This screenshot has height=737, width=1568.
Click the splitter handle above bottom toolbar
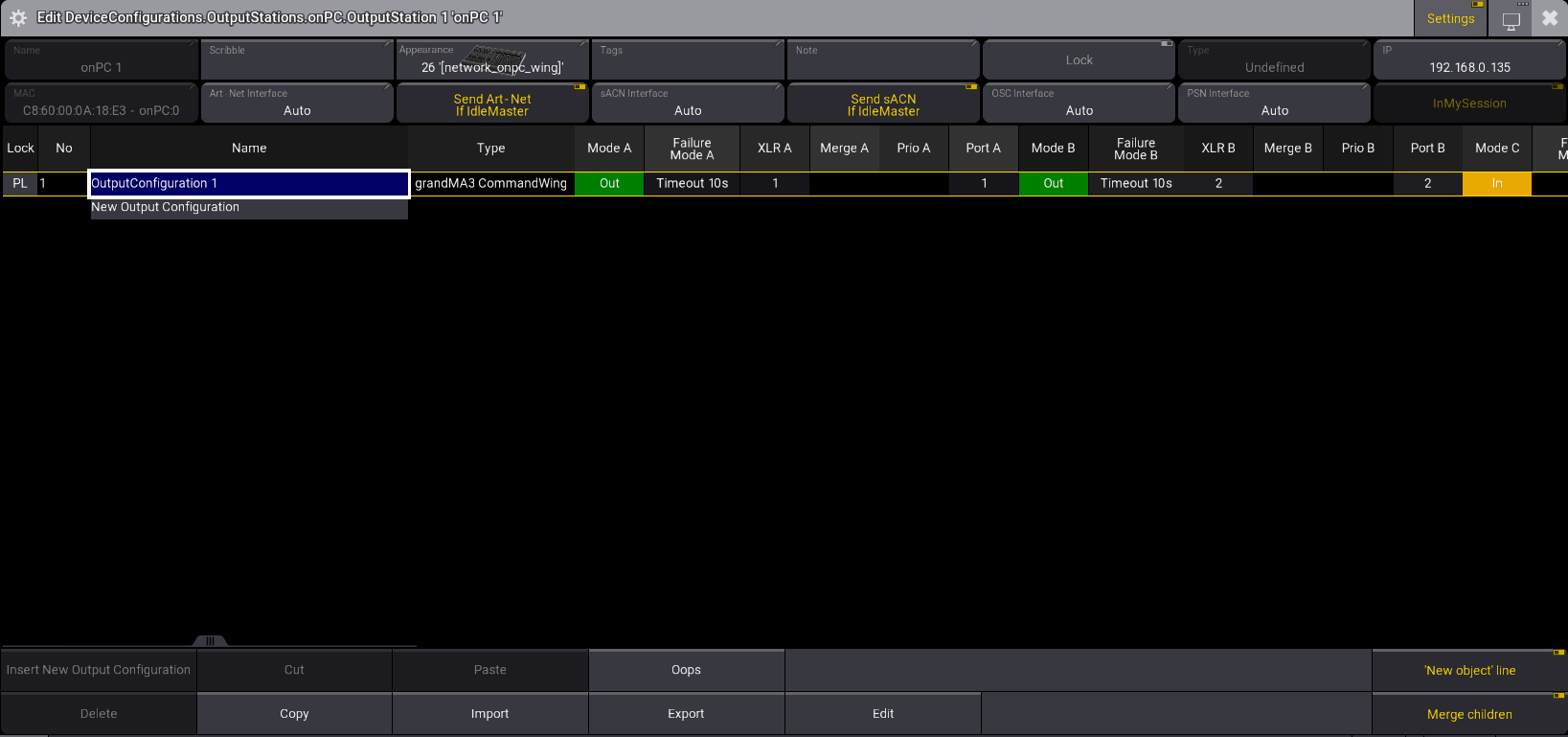pos(210,641)
